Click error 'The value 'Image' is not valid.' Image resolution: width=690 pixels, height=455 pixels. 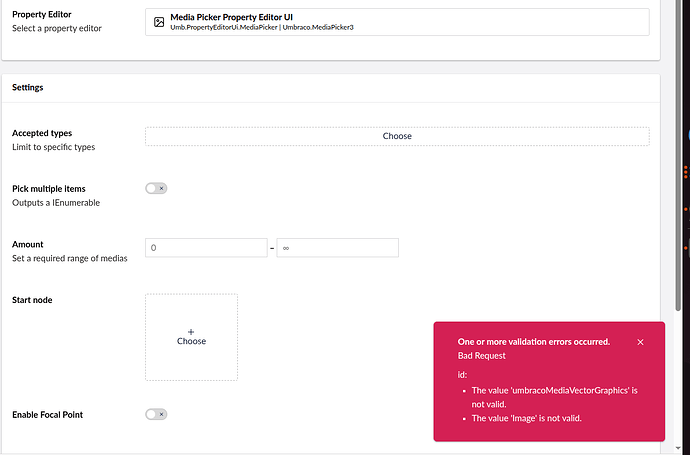[x=527, y=418]
